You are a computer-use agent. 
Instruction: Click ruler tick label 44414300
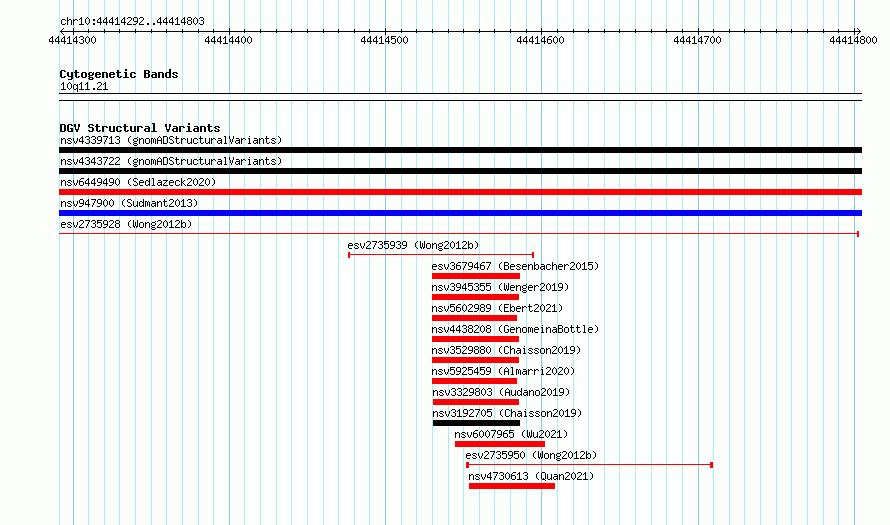73,40
